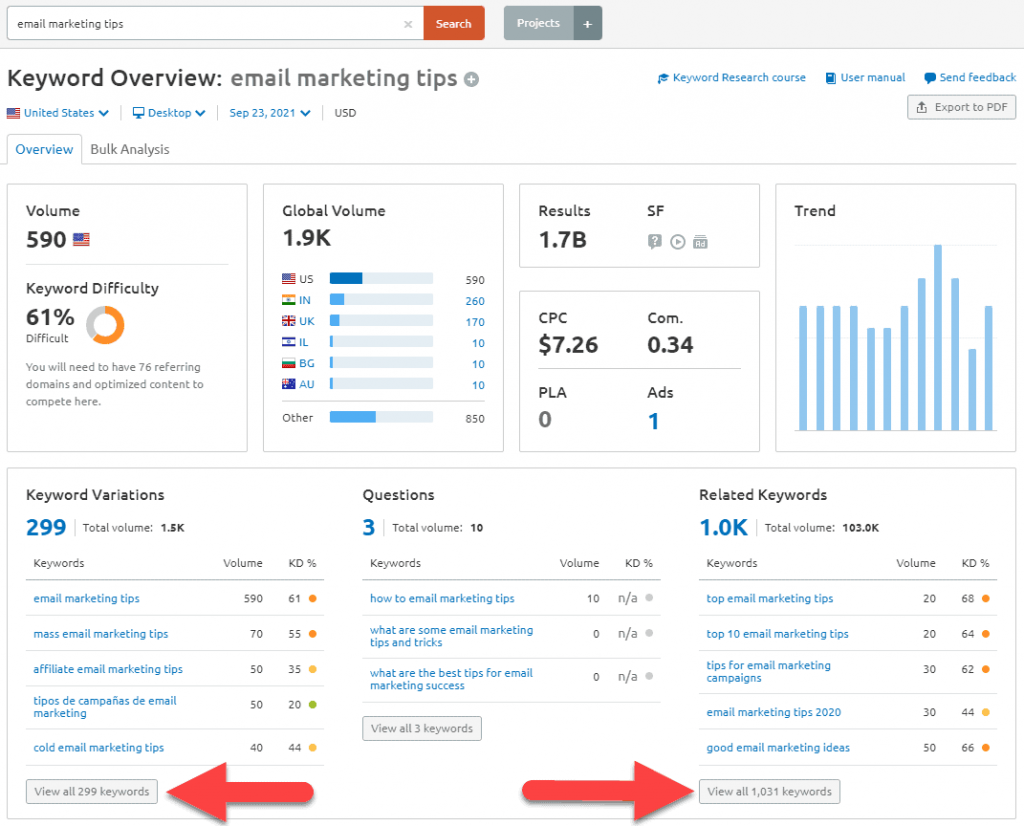
Task: Open 'how to email marketing tips' question
Action: point(442,599)
